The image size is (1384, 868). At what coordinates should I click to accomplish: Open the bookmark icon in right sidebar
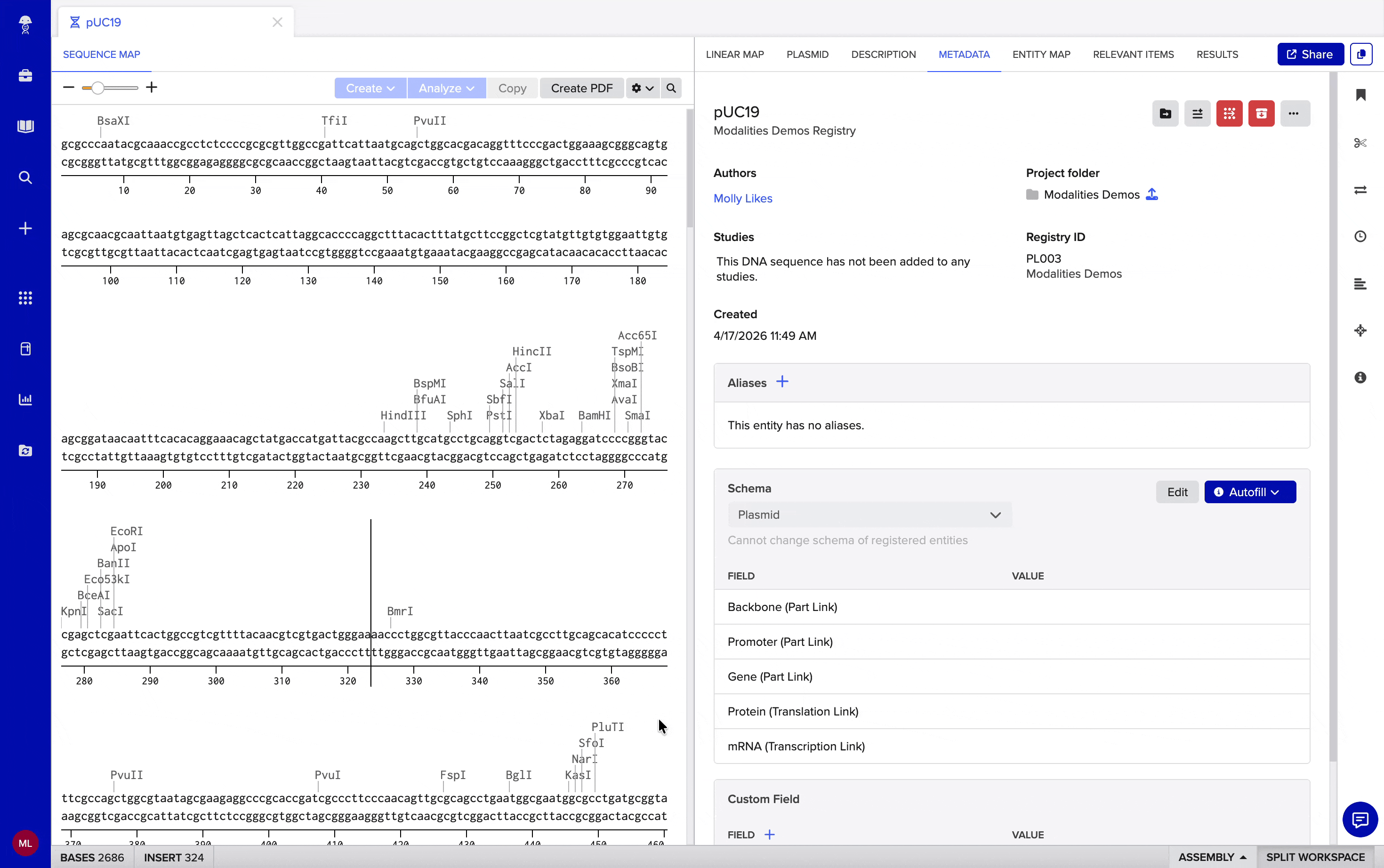pyautogui.click(x=1360, y=95)
